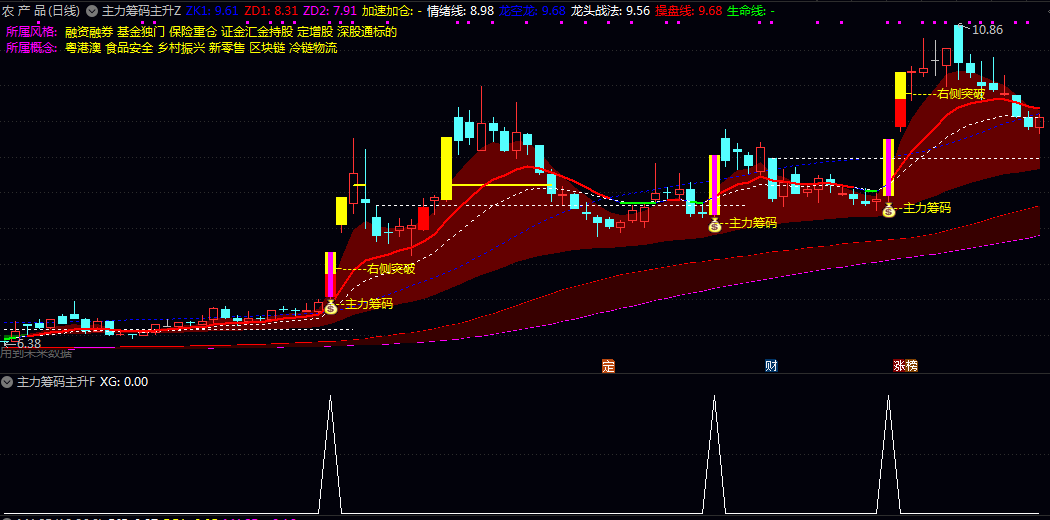Click the rightmost money bag 主力筹码 icon

(x=889, y=211)
